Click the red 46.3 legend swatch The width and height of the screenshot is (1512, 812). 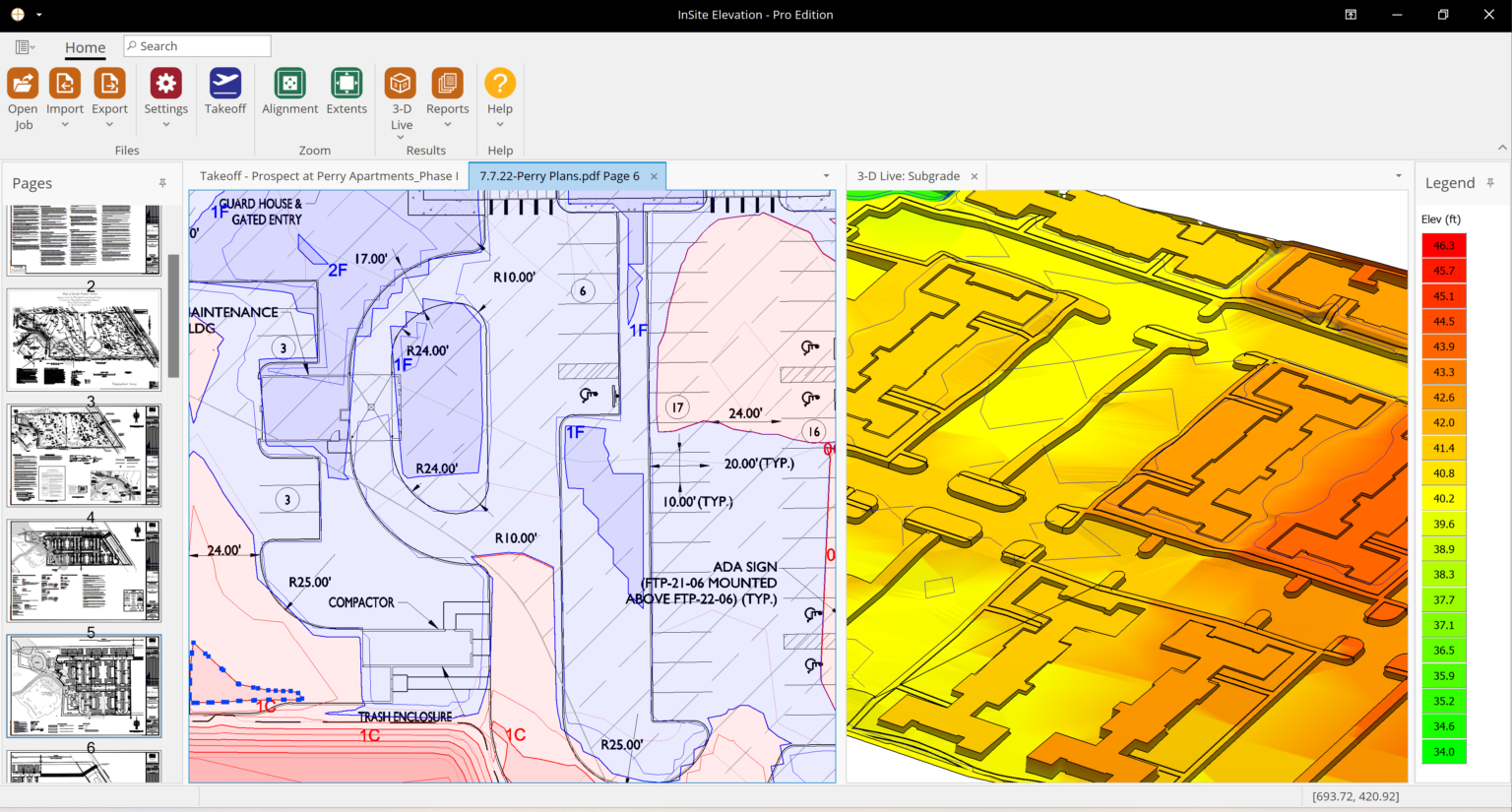[x=1444, y=245]
